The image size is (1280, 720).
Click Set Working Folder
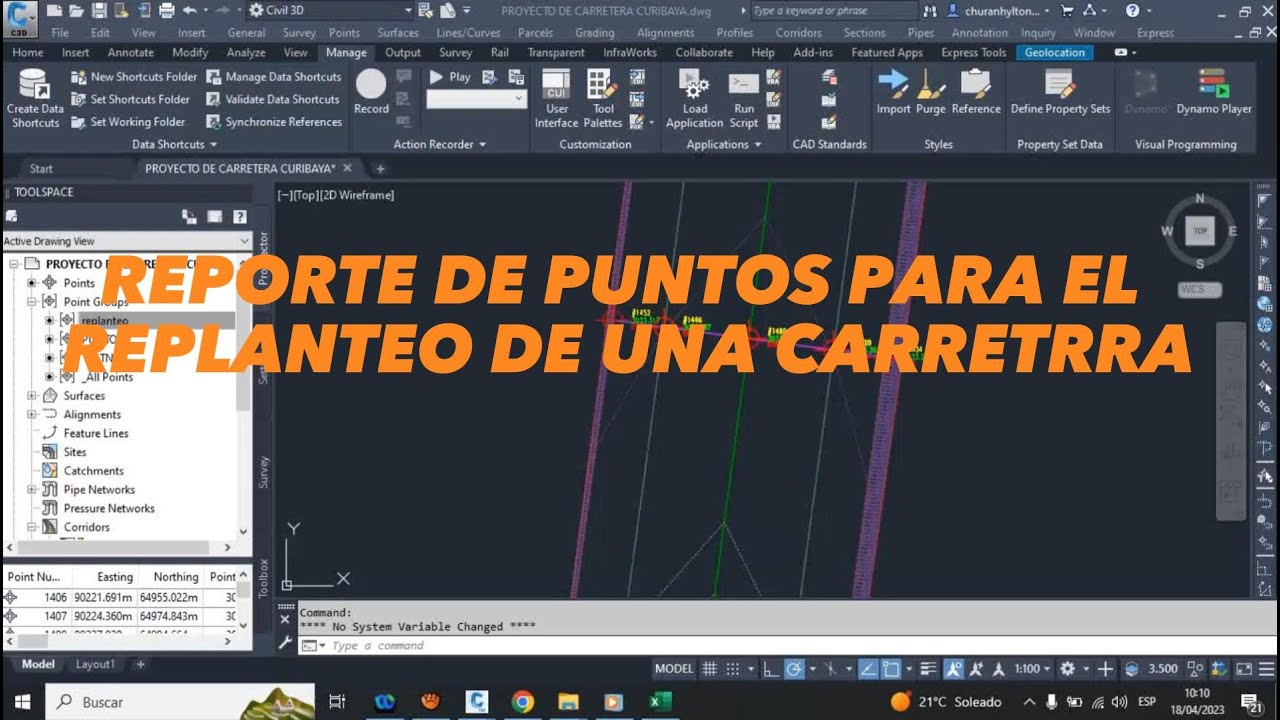(x=128, y=122)
